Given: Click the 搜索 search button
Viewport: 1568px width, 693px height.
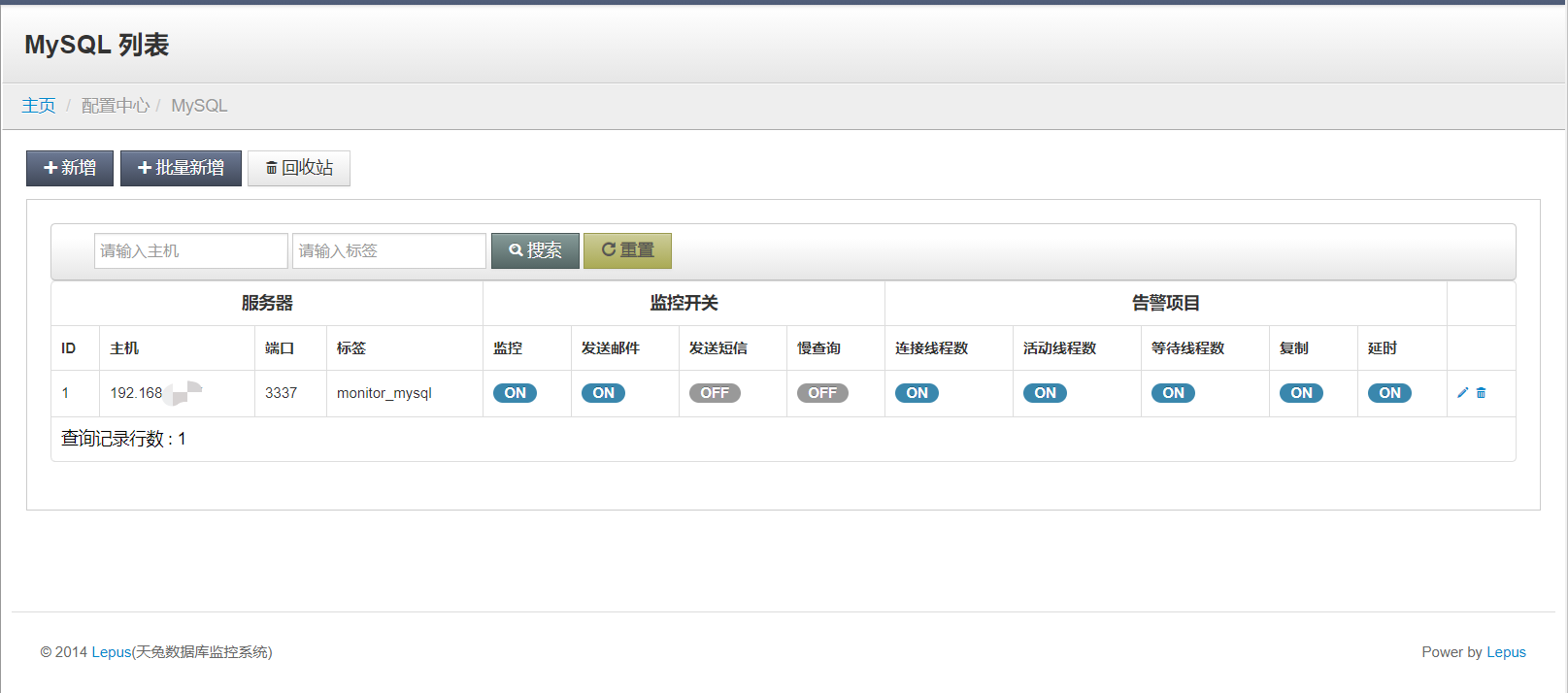Looking at the screenshot, I should tap(535, 250).
